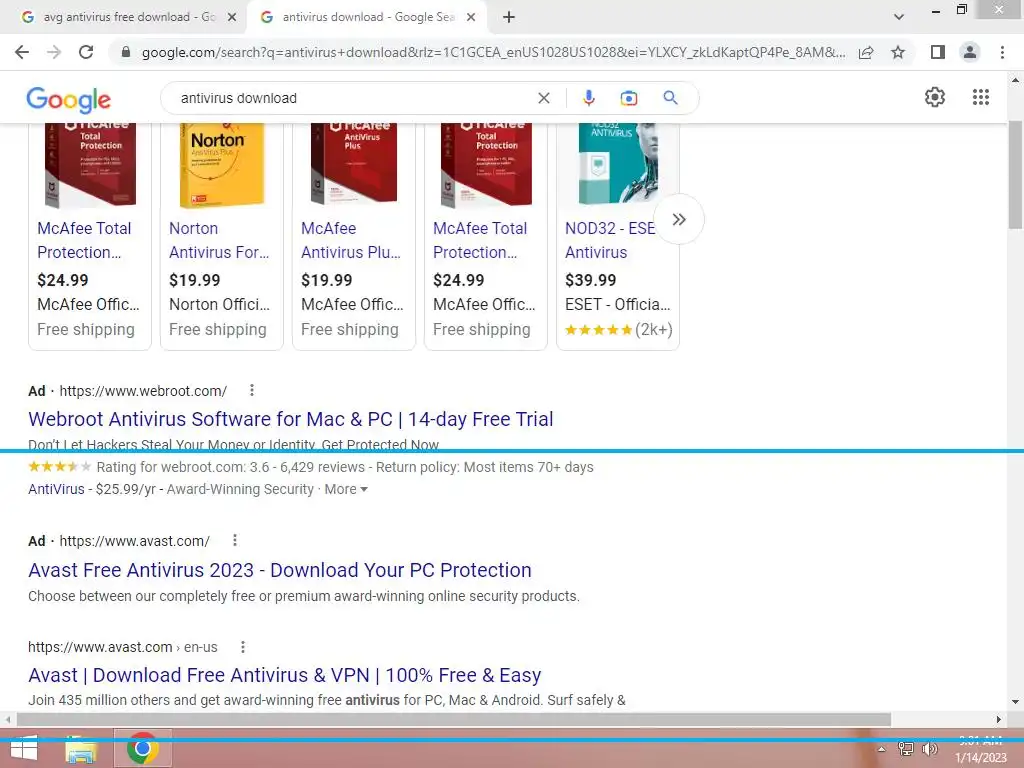Screen dimensions: 1024x768
Task: Open options menu for Webroot ad
Action: [x=251, y=391]
